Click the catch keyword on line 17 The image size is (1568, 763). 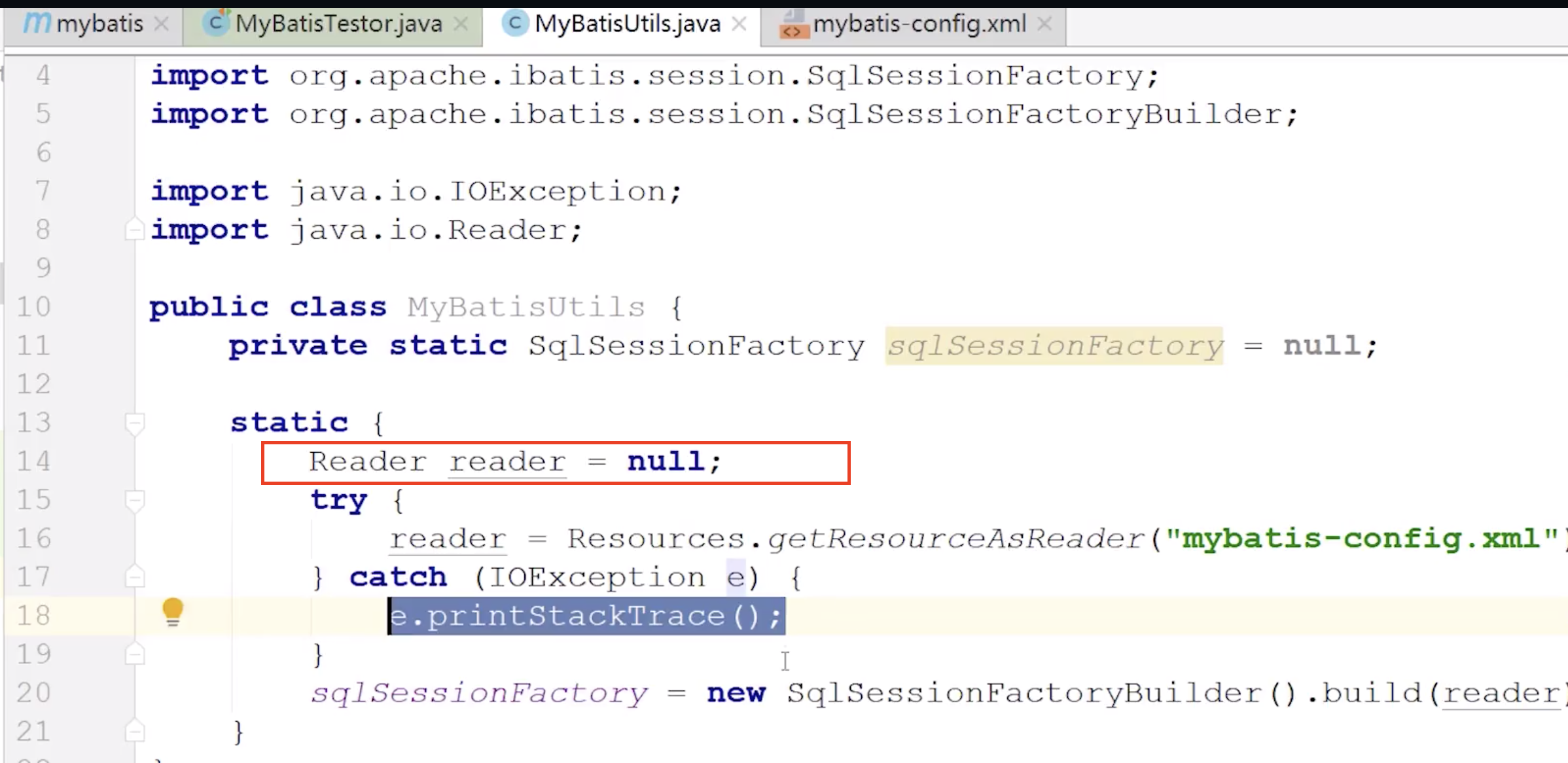(398, 577)
